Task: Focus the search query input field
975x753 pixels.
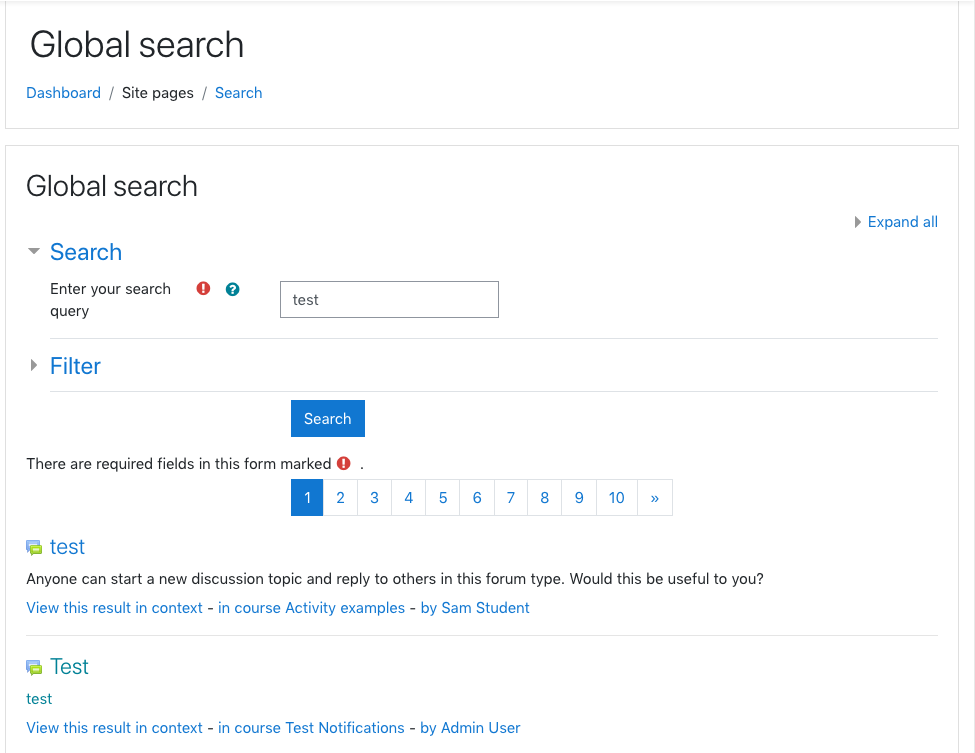Action: tap(389, 300)
